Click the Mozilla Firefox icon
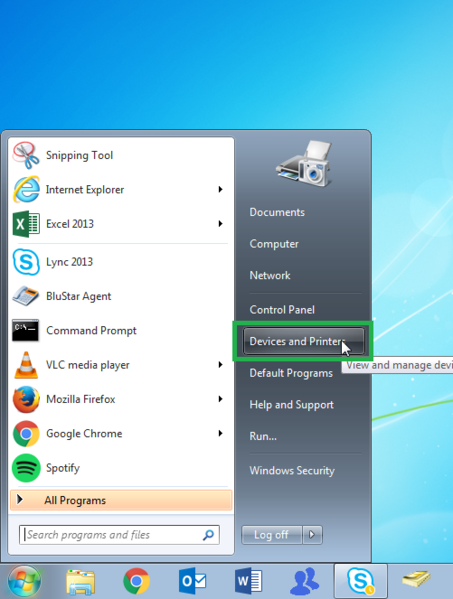The image size is (453, 599). [26, 399]
